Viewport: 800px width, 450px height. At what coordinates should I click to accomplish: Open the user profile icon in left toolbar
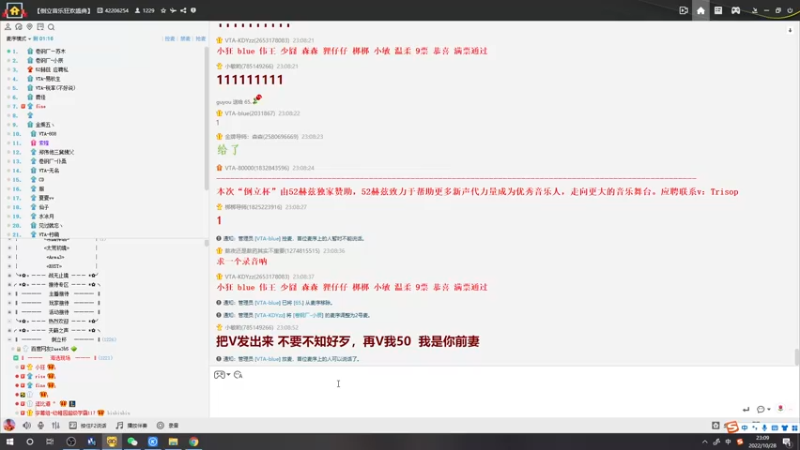[x=8, y=27]
